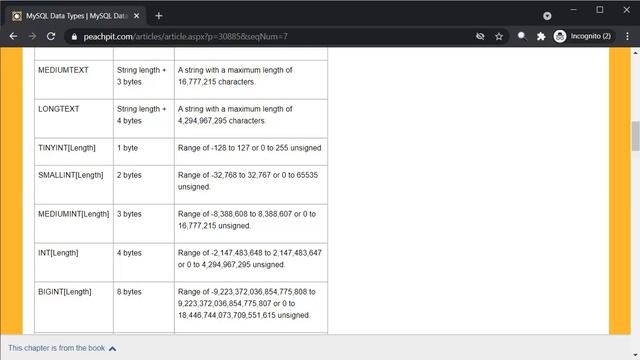Click the '16,777,215 characters' description

[x=251, y=80]
